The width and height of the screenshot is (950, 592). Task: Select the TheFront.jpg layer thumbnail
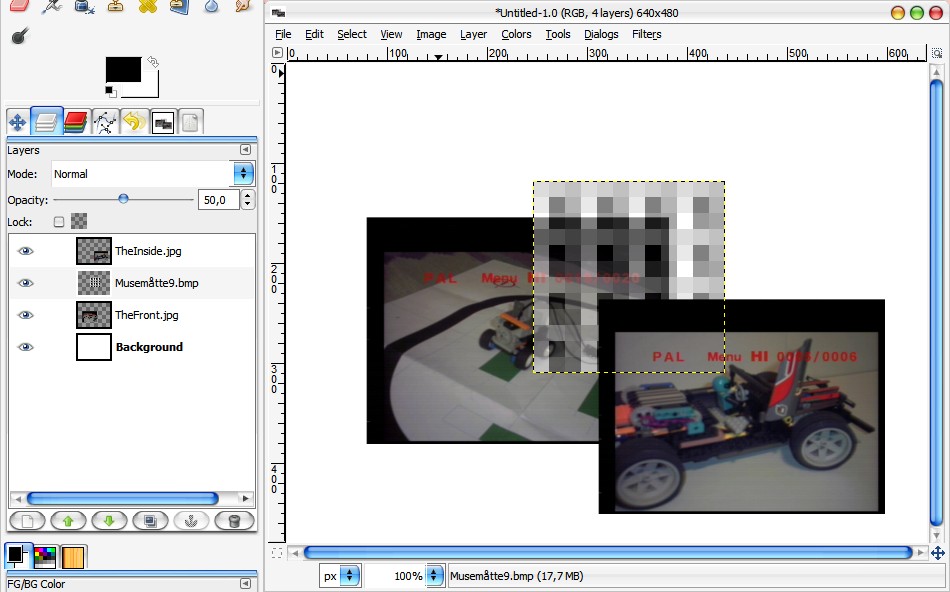tap(94, 315)
